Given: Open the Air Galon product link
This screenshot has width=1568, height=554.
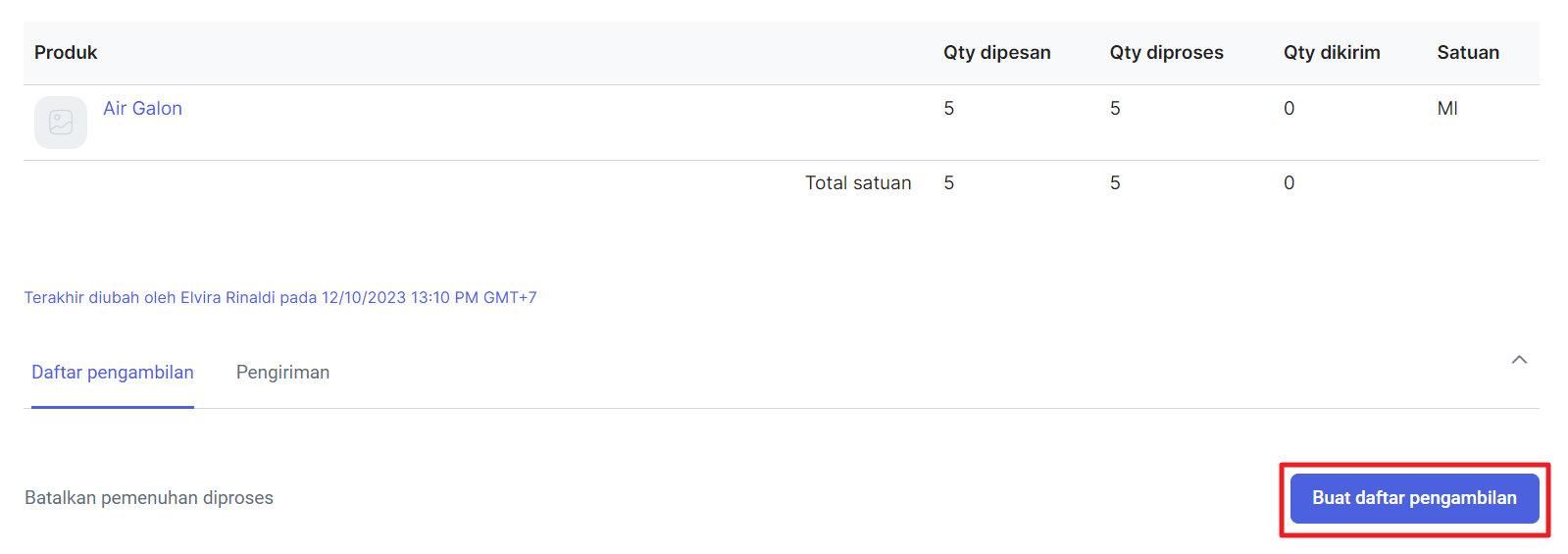Looking at the screenshot, I should pos(142,109).
